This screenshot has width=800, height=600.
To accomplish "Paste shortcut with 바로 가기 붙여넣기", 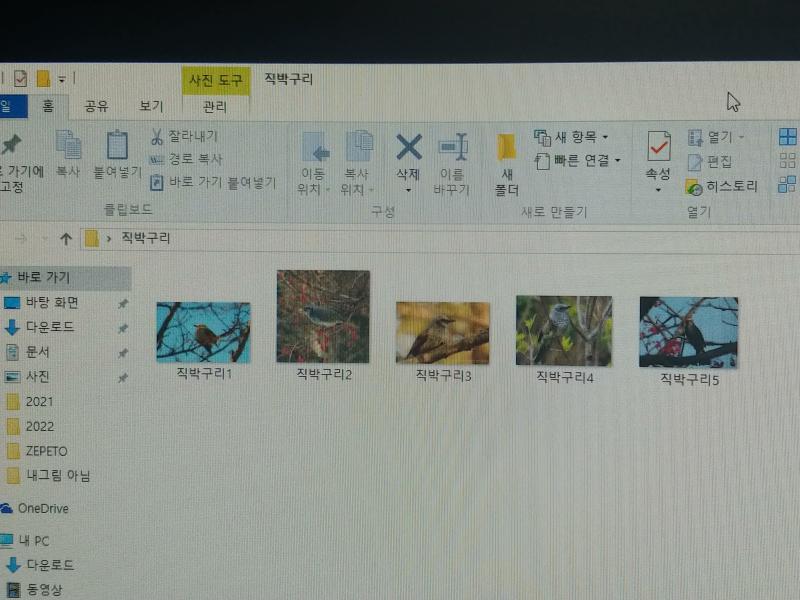I will [213, 183].
